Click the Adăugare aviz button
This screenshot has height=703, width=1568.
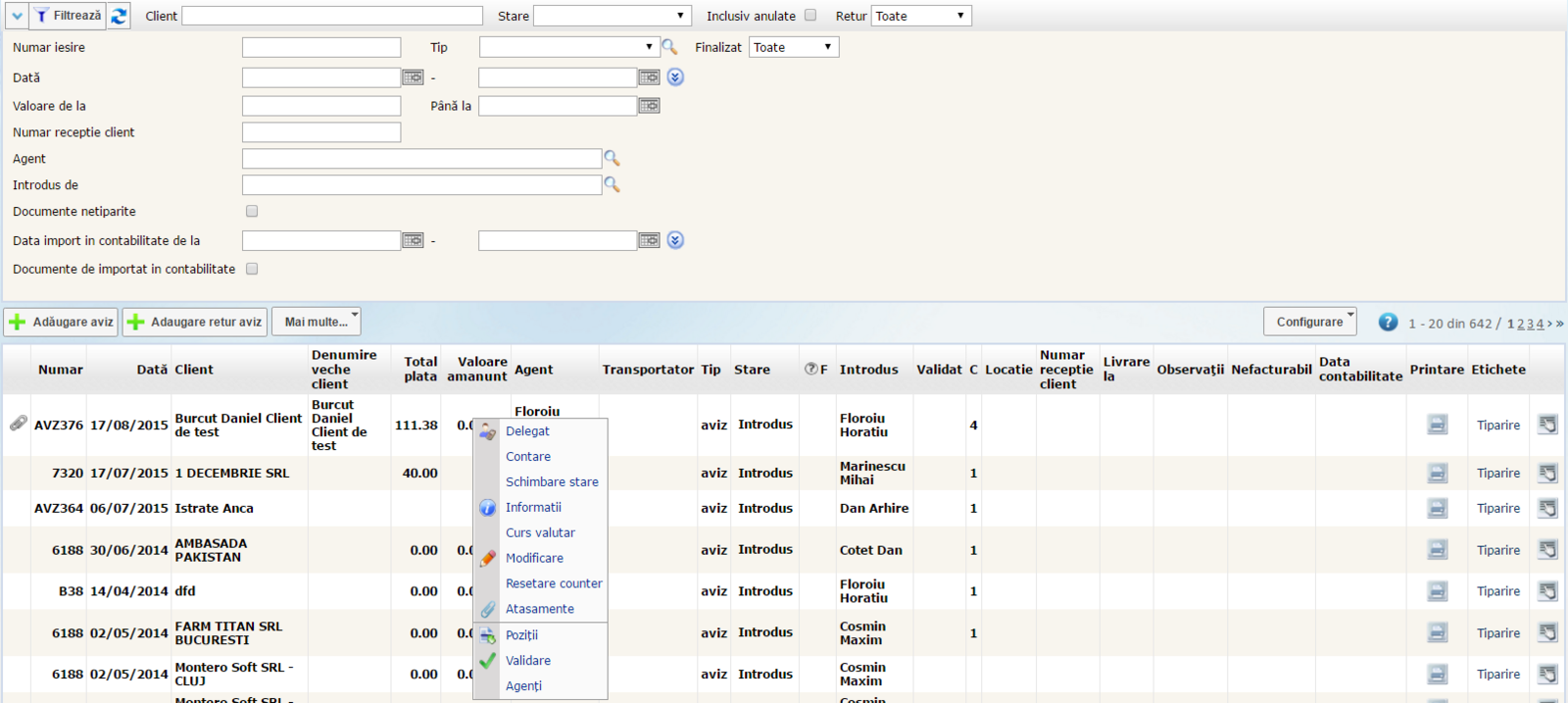61,322
